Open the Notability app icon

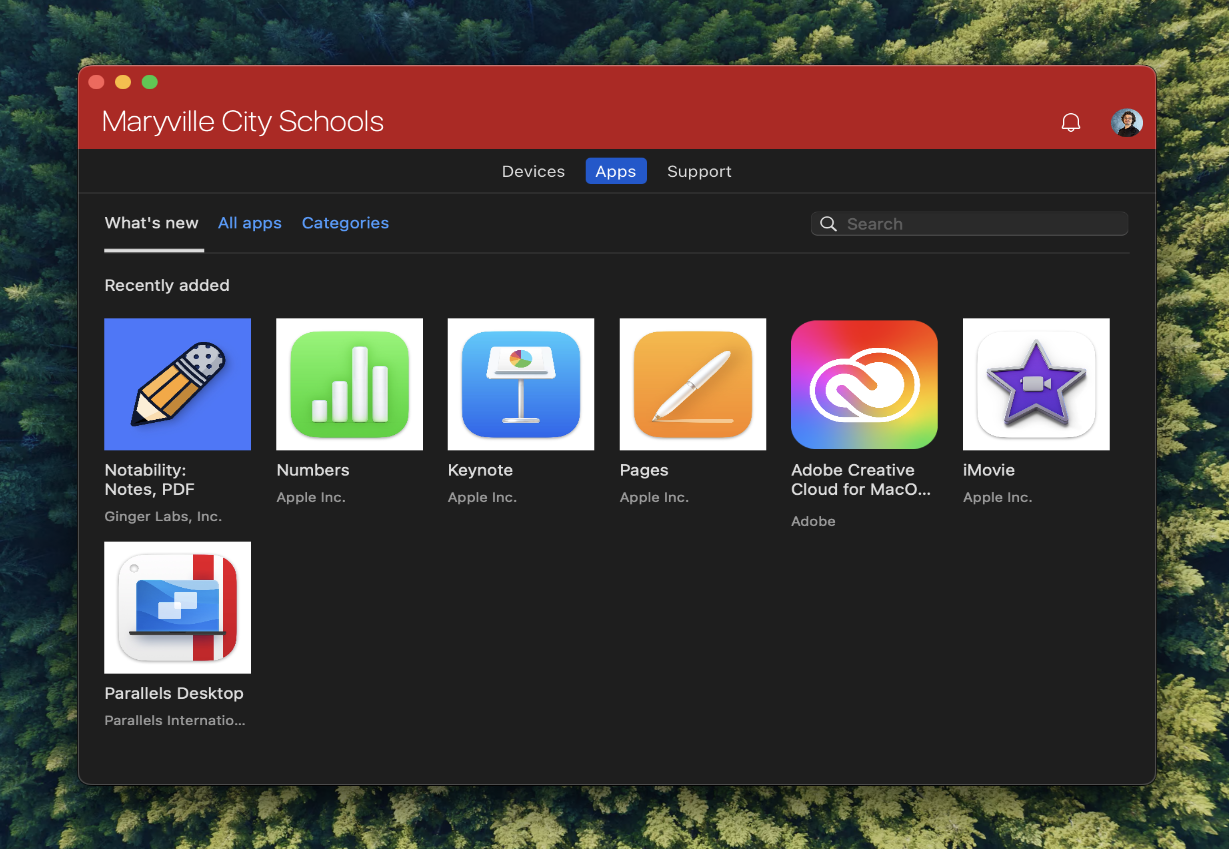coord(177,384)
